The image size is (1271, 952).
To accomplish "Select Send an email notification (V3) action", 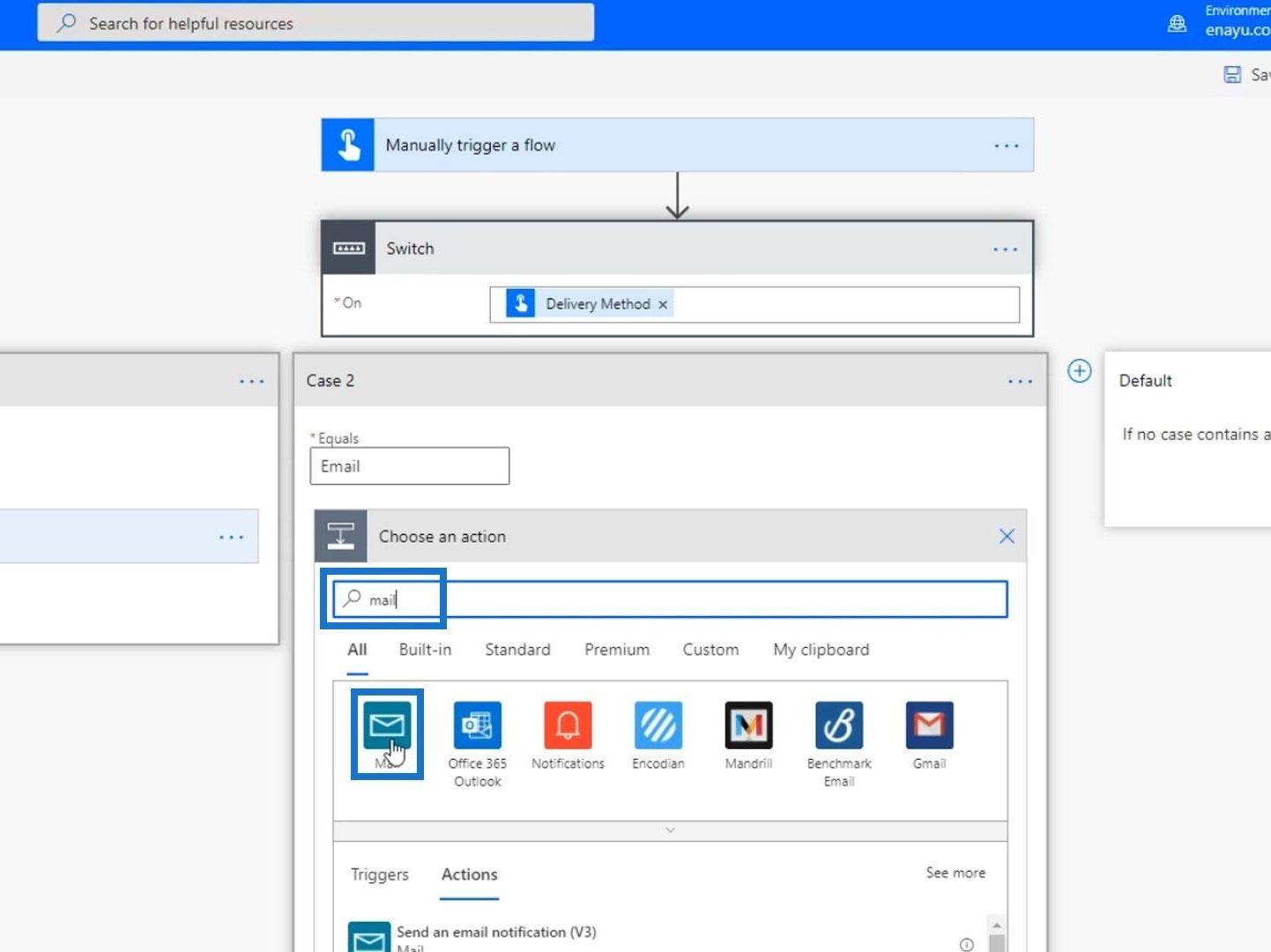I will (661, 937).
